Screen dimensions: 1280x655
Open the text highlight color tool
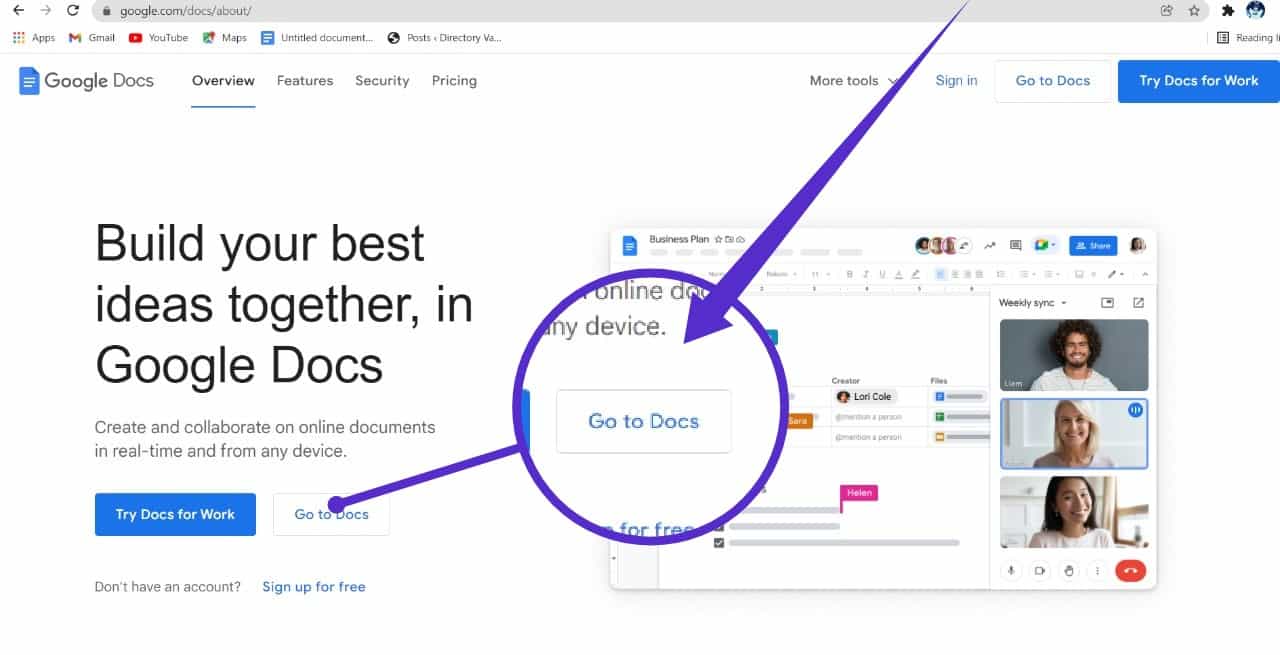[x=916, y=274]
